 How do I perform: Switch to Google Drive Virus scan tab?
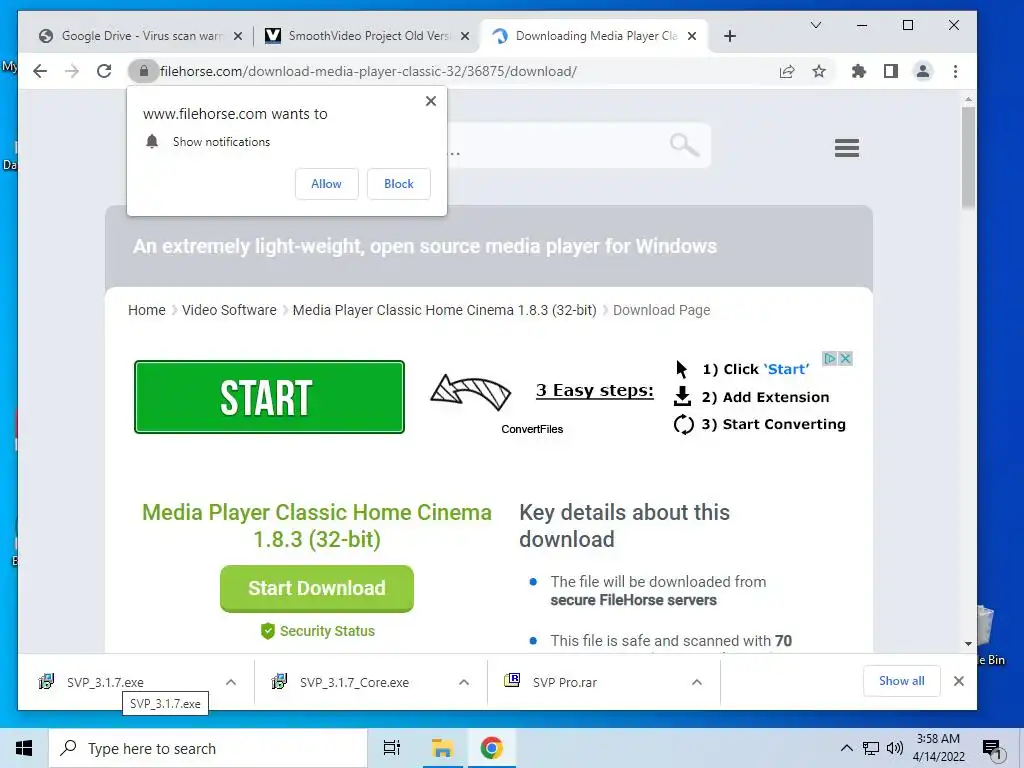[140, 36]
